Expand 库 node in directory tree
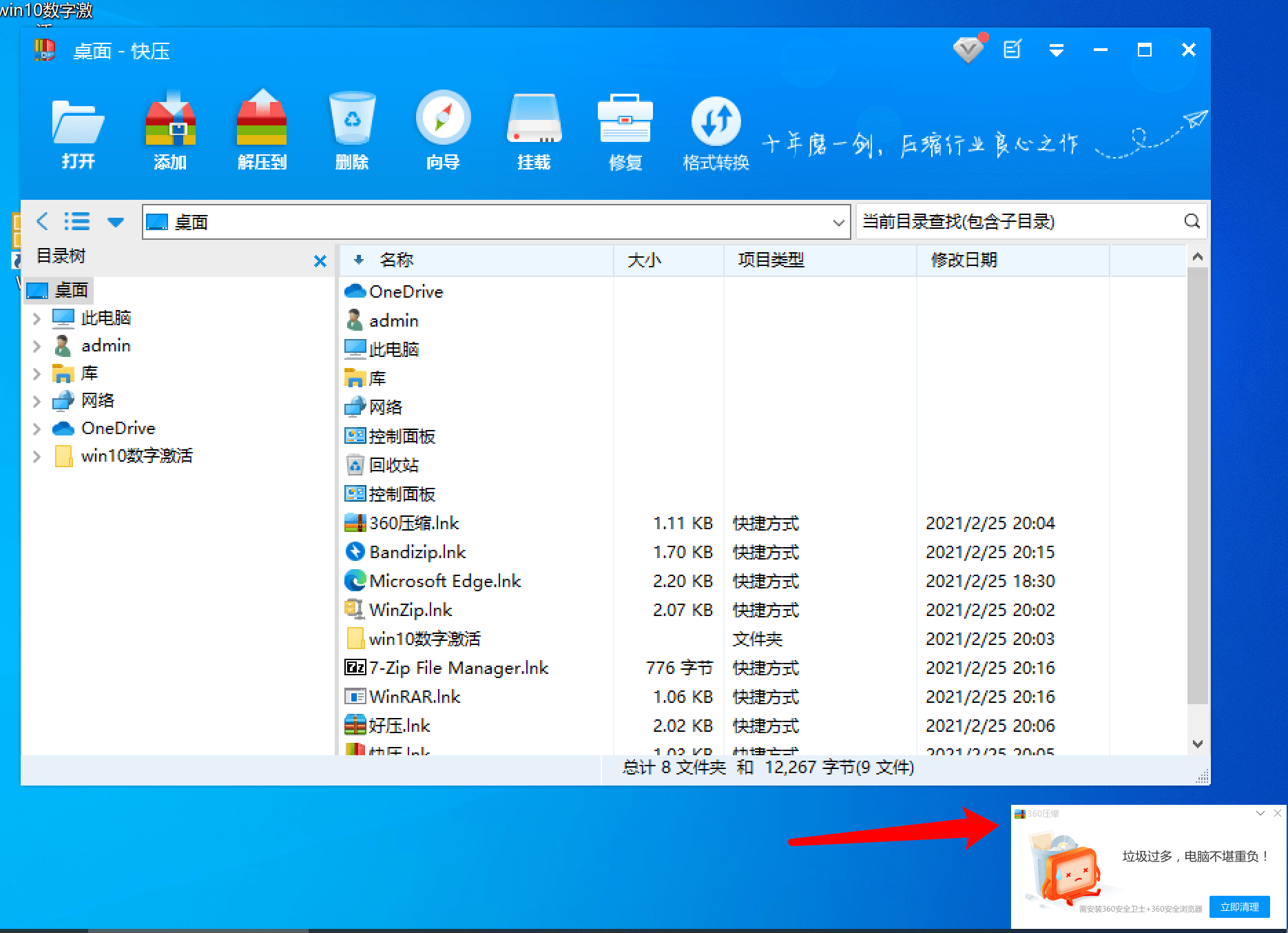The image size is (1288, 933). tap(37, 373)
